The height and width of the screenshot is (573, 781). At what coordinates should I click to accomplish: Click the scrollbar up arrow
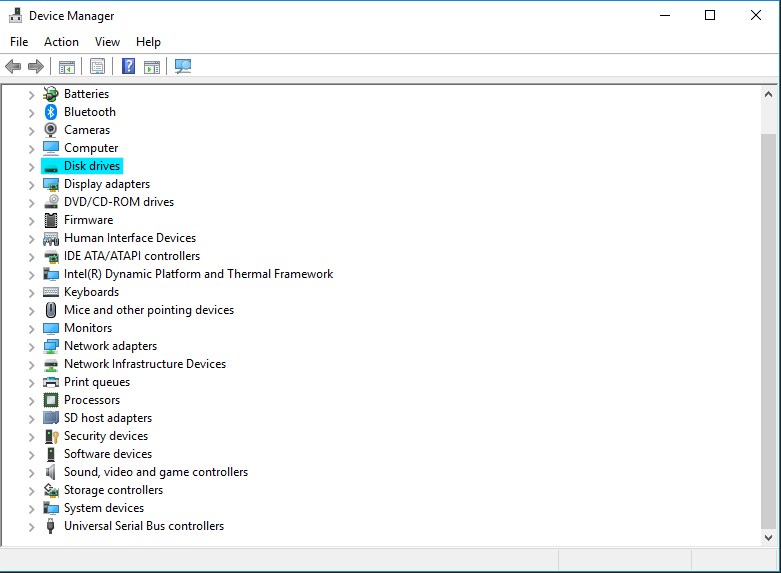(x=768, y=94)
